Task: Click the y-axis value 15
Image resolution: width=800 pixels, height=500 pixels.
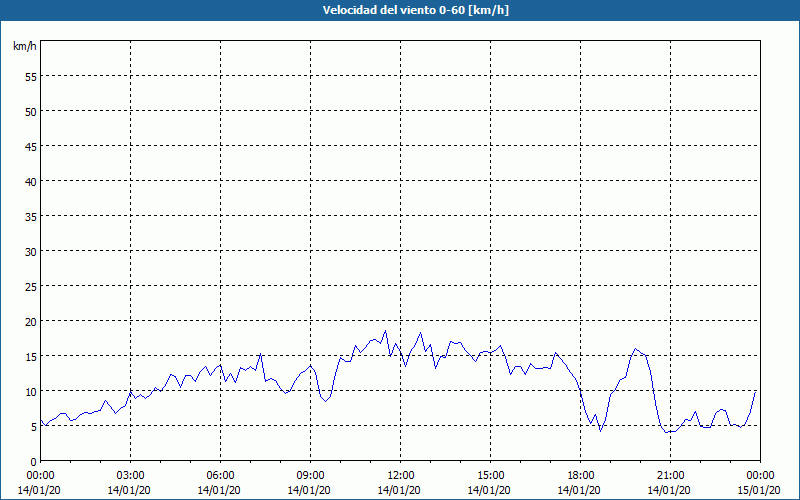Action: (31, 357)
